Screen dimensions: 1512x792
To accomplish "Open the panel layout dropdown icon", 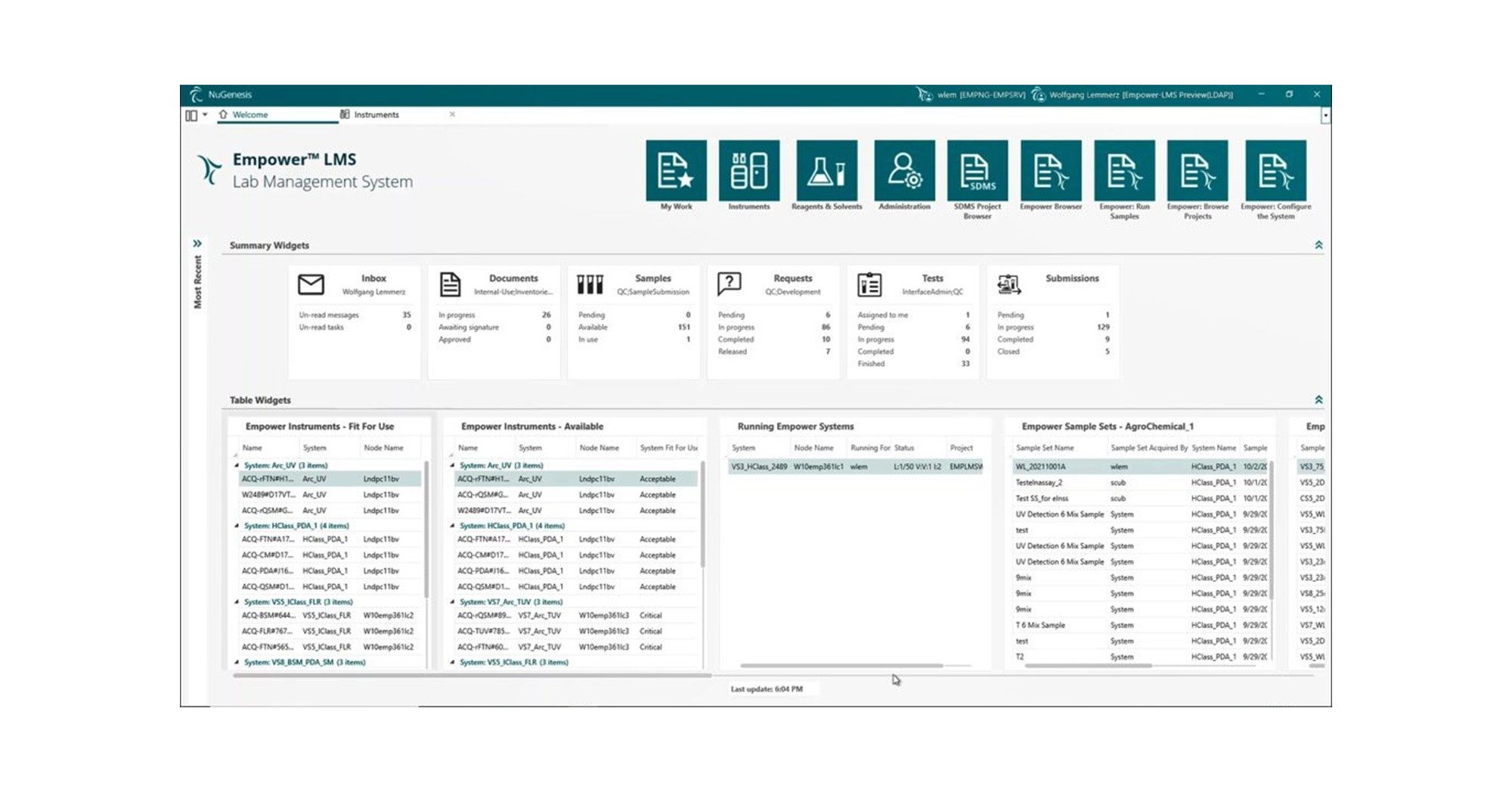I will pos(196,115).
